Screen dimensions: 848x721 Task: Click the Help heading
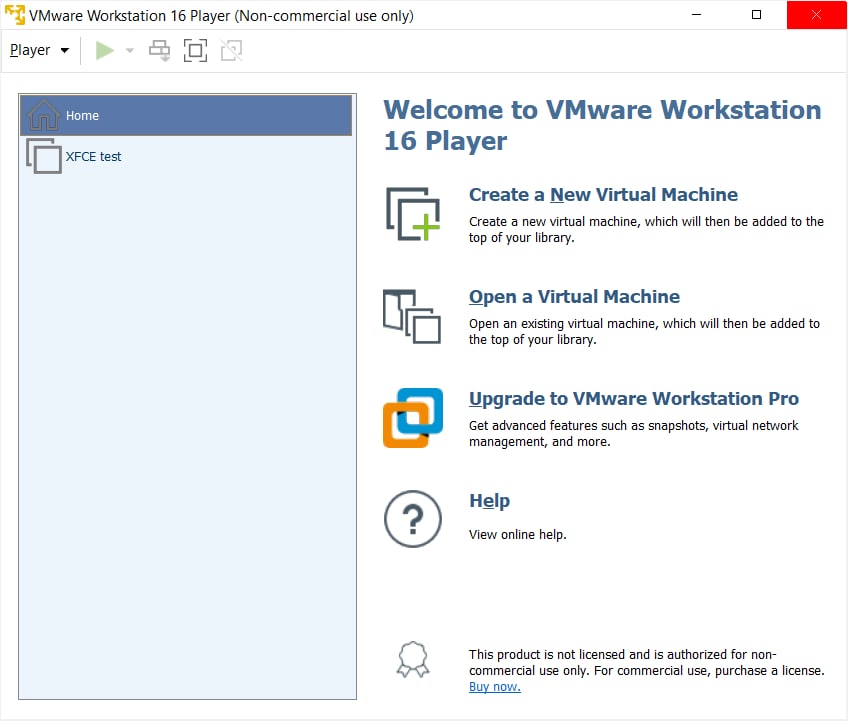point(489,501)
